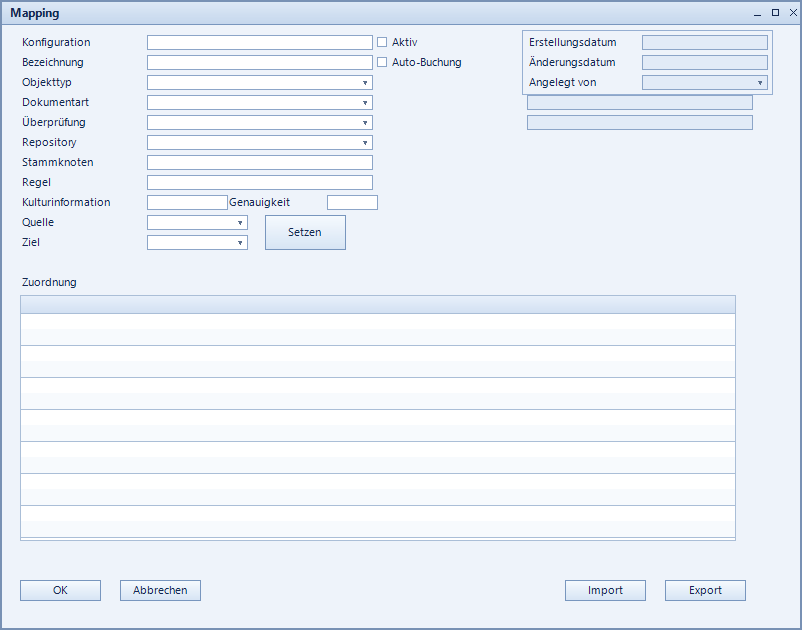
Task: Click into the Stammknoten field
Action: tap(260, 163)
